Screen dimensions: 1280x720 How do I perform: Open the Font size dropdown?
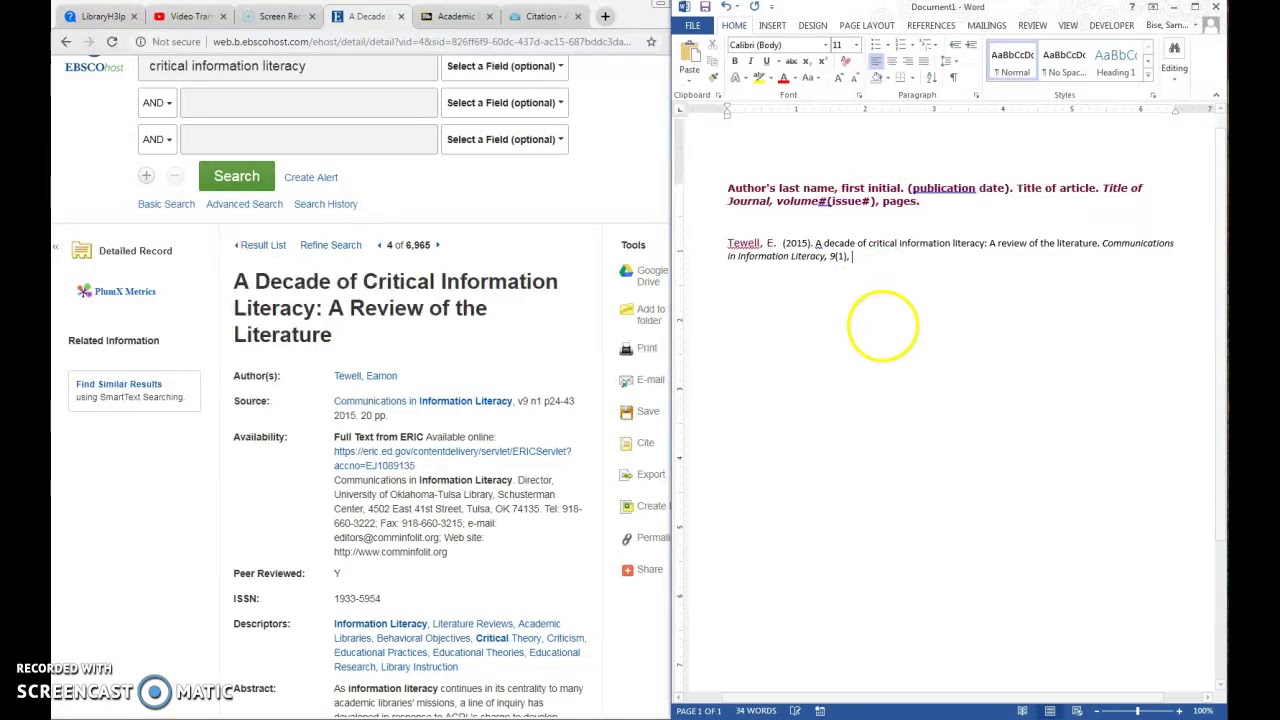(x=856, y=45)
